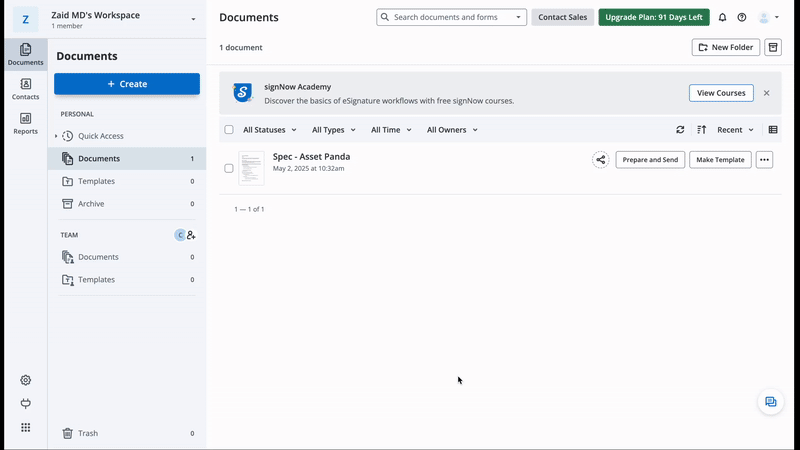Open settings gear in left rail
The width and height of the screenshot is (800, 450).
pyautogui.click(x=26, y=380)
